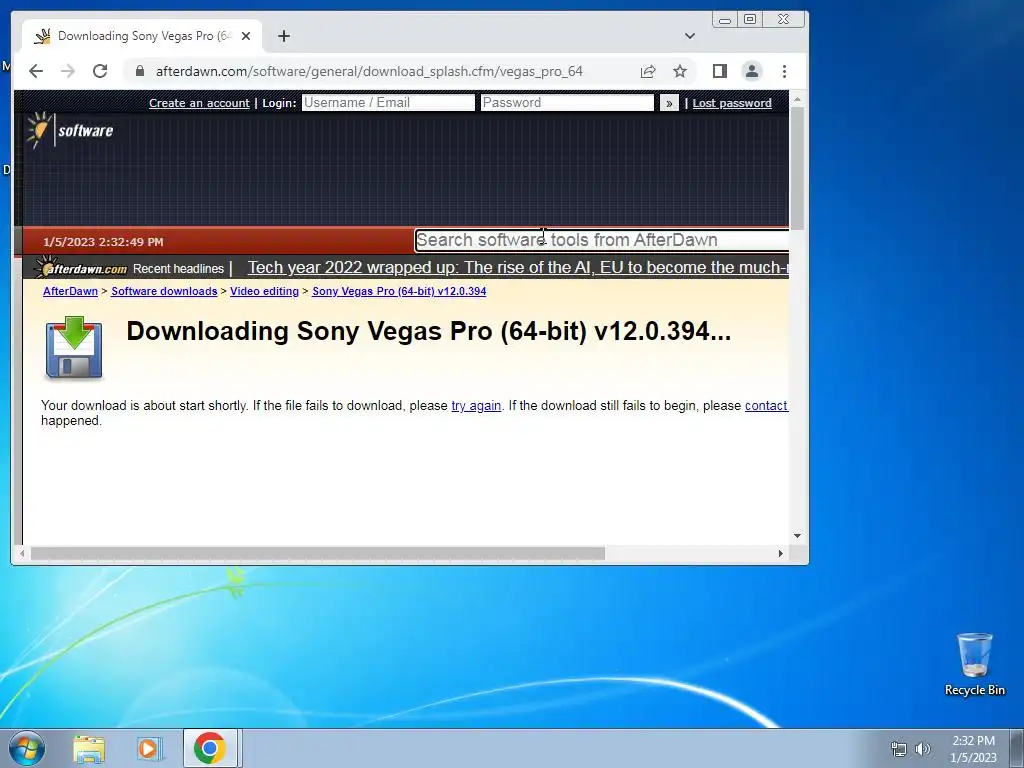Click the AfterDawn software logo

tap(70, 129)
